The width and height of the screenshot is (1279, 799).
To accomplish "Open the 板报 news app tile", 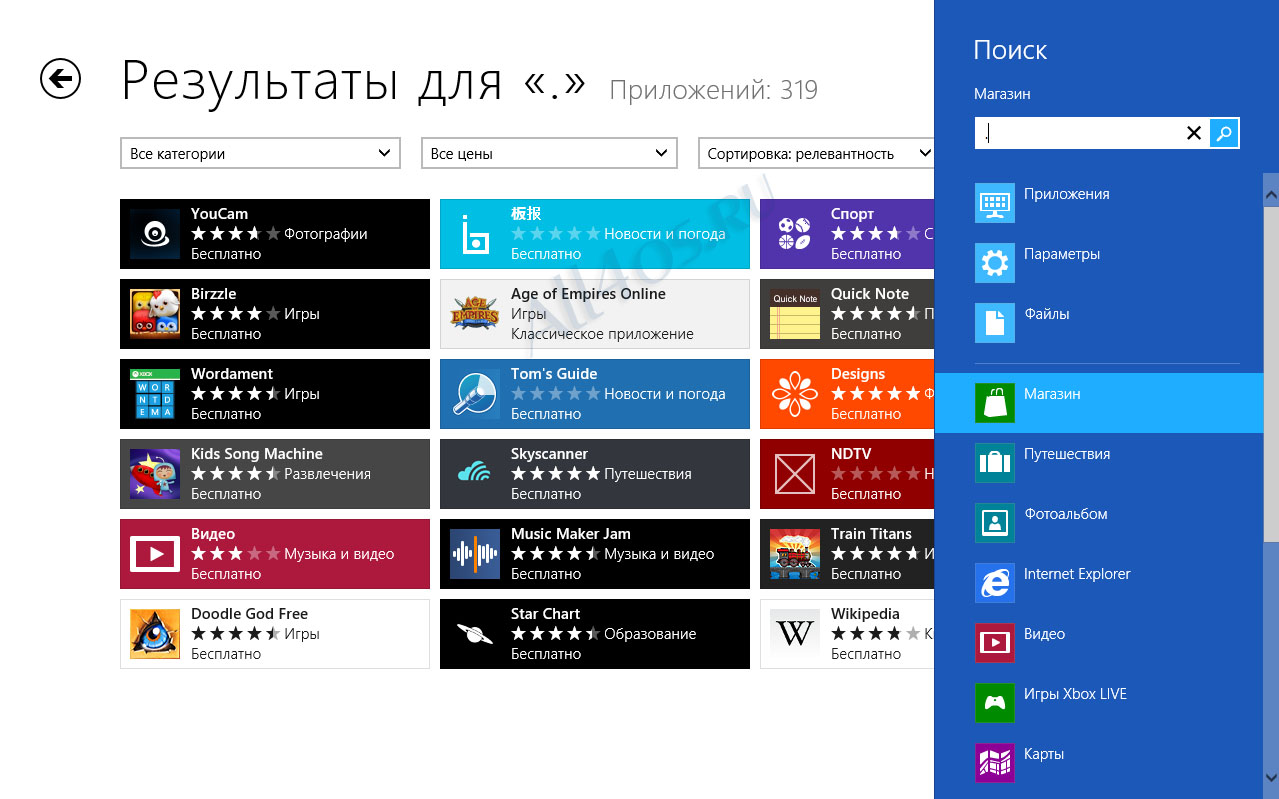I will (x=594, y=234).
